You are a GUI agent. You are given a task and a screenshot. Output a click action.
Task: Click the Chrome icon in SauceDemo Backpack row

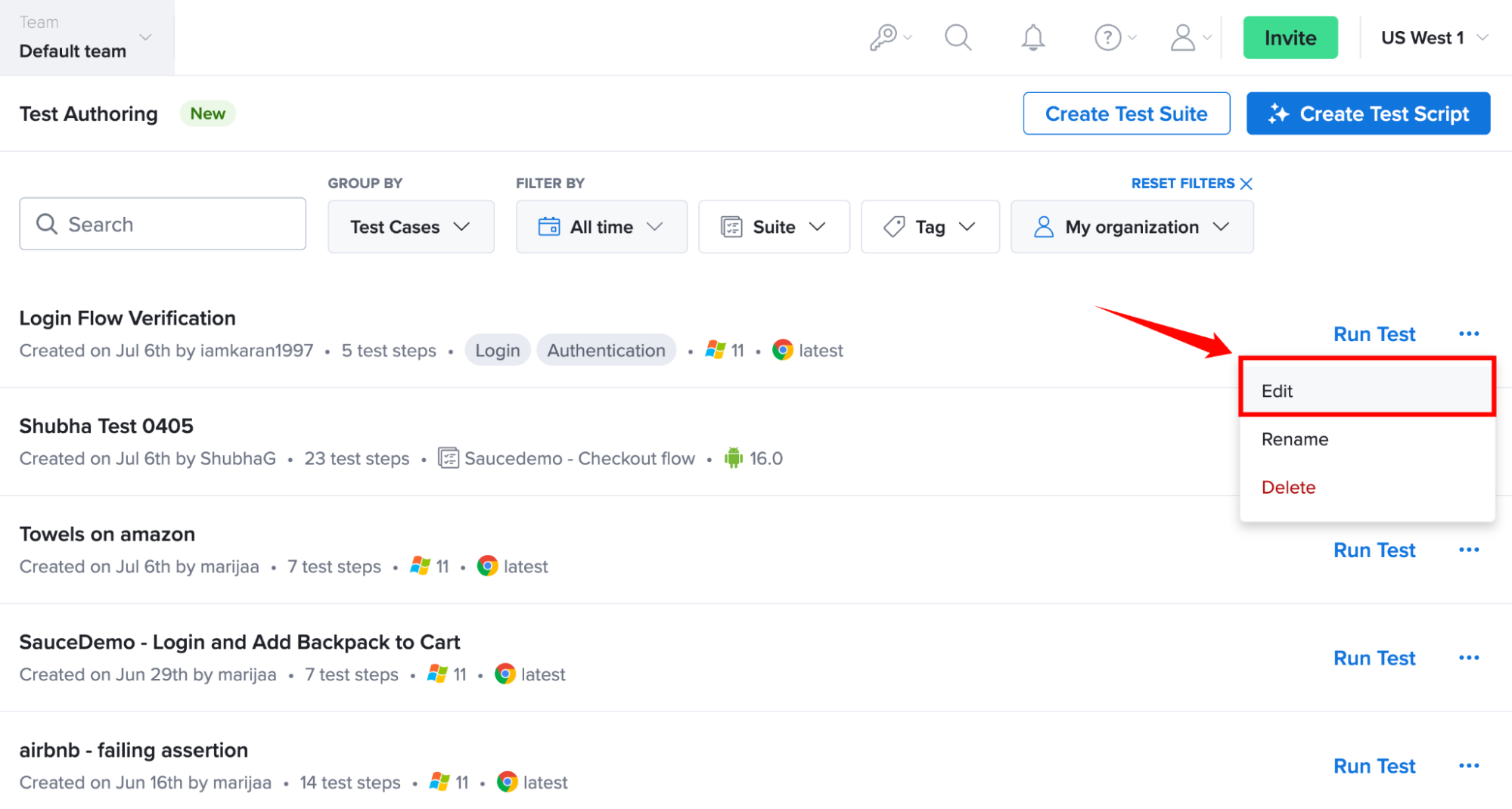pos(505,674)
